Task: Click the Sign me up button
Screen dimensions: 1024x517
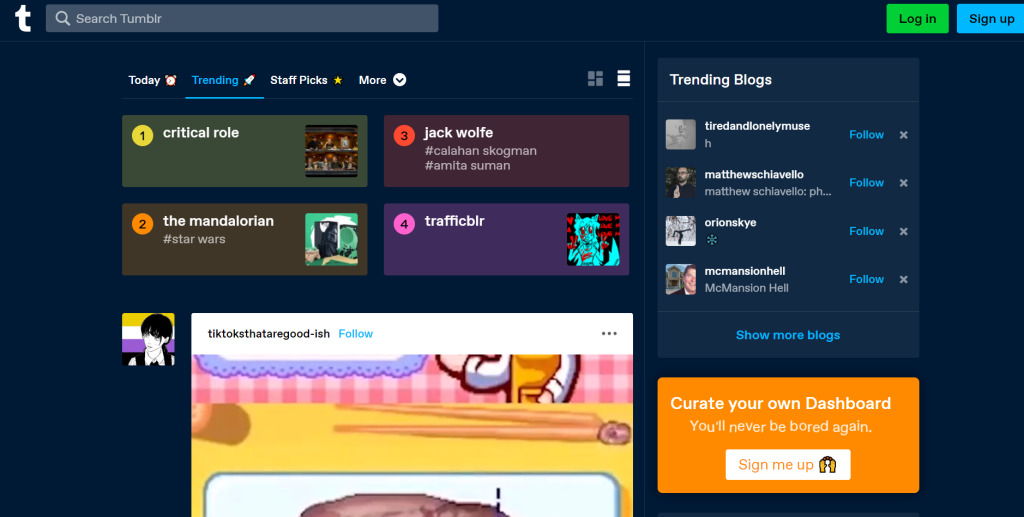Action: coord(788,465)
